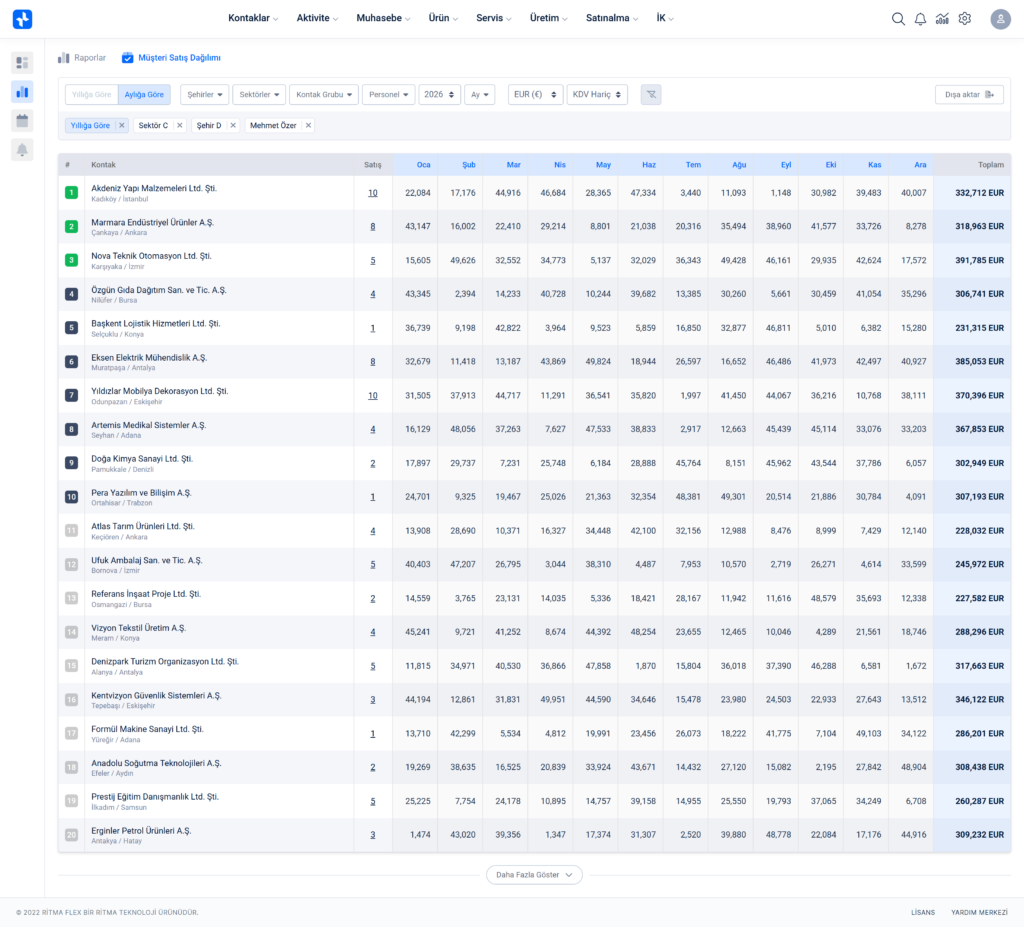Remove the Sektör C filter tag
The image size is (1024, 927).
(x=180, y=126)
